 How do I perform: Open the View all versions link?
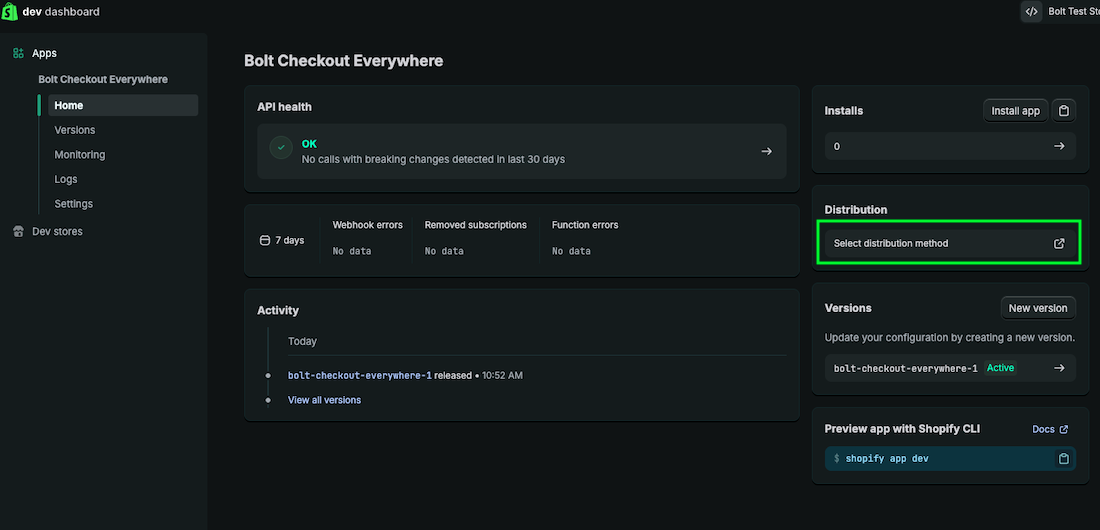pyautogui.click(x=324, y=400)
